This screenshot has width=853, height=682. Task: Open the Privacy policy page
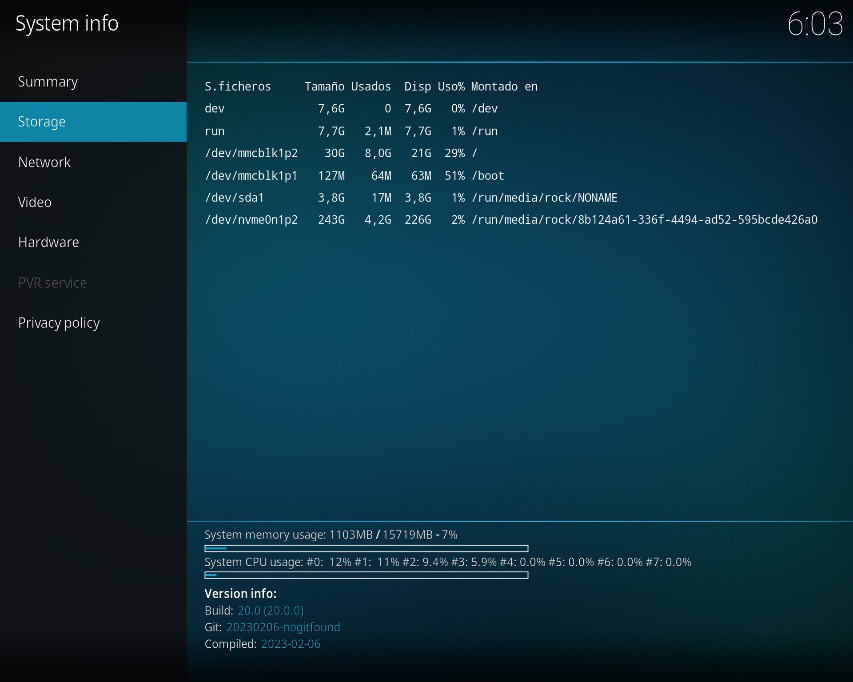[93, 323]
